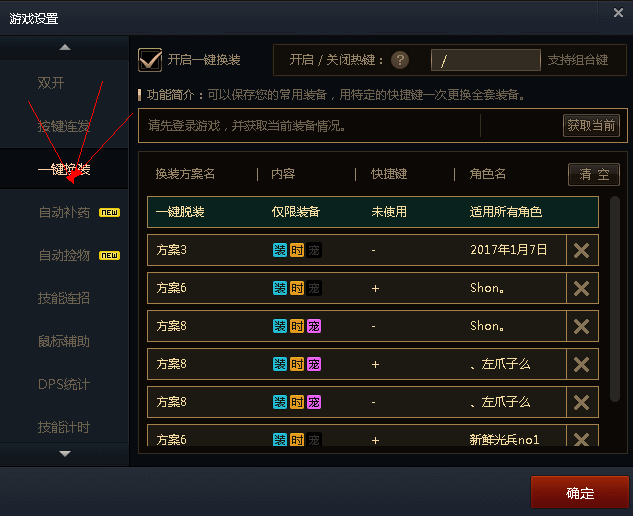Click the 获取当前 button

click(x=591, y=126)
